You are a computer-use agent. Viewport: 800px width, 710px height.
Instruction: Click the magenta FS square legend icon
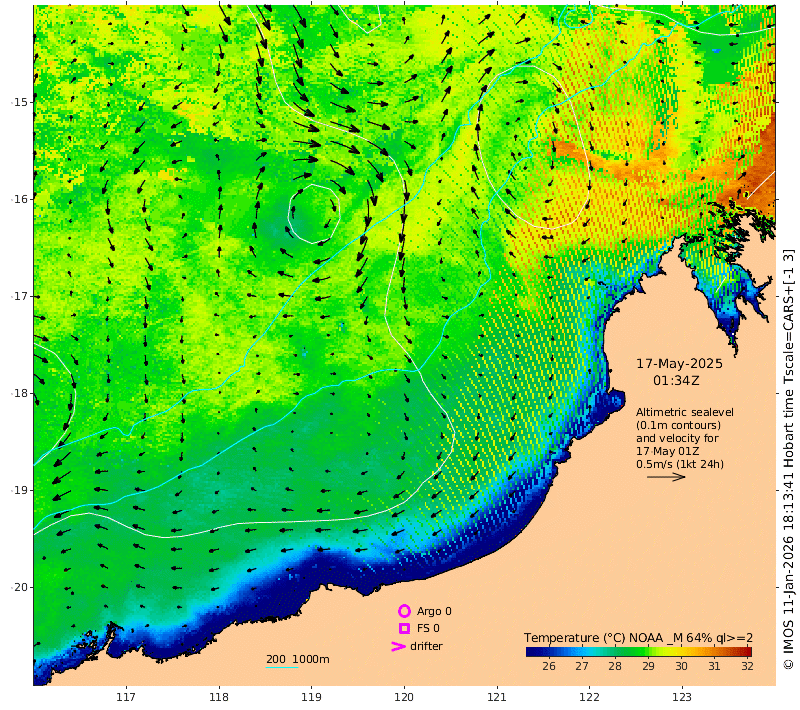pyautogui.click(x=404, y=628)
